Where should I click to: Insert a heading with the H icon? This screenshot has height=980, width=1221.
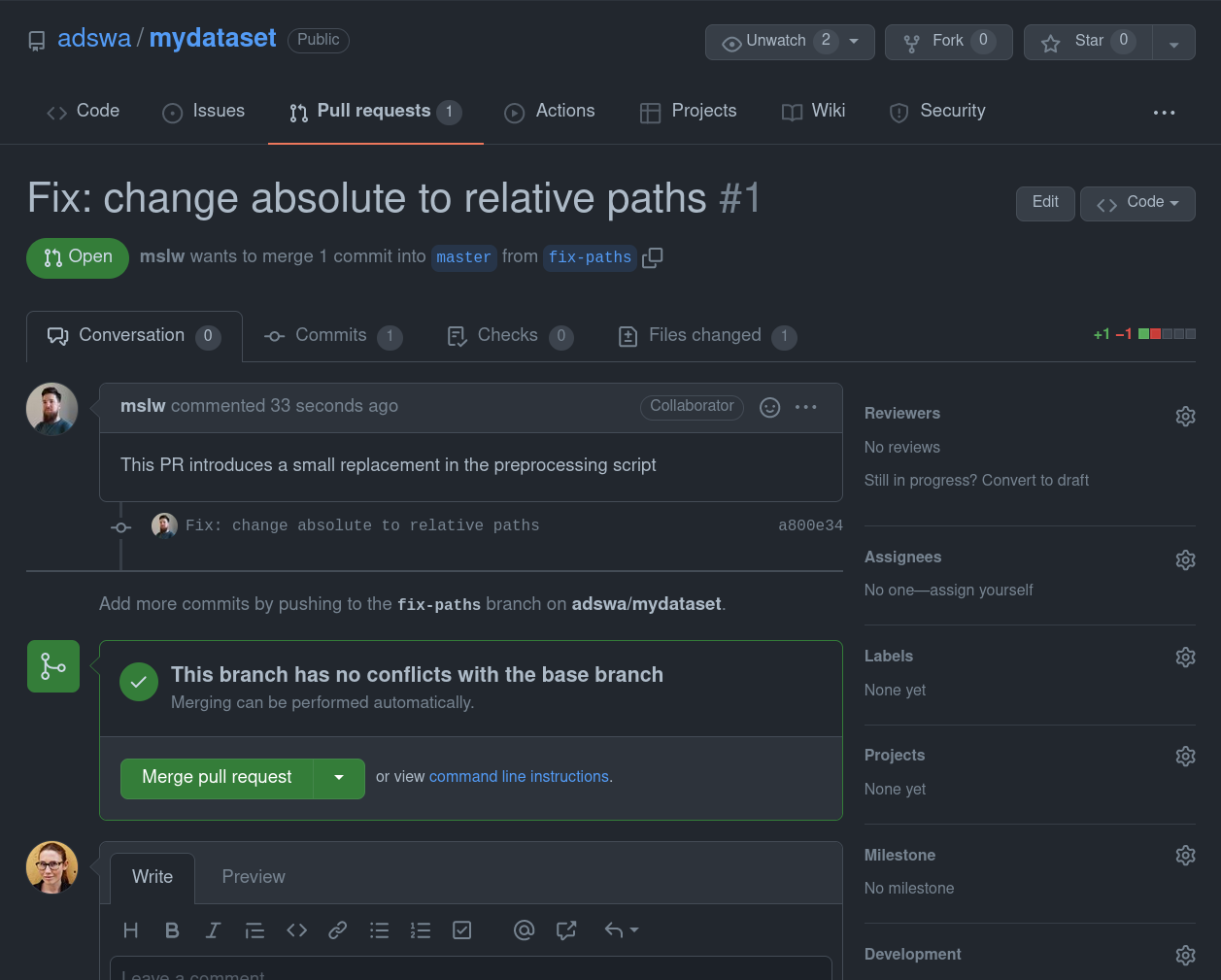tap(131, 930)
